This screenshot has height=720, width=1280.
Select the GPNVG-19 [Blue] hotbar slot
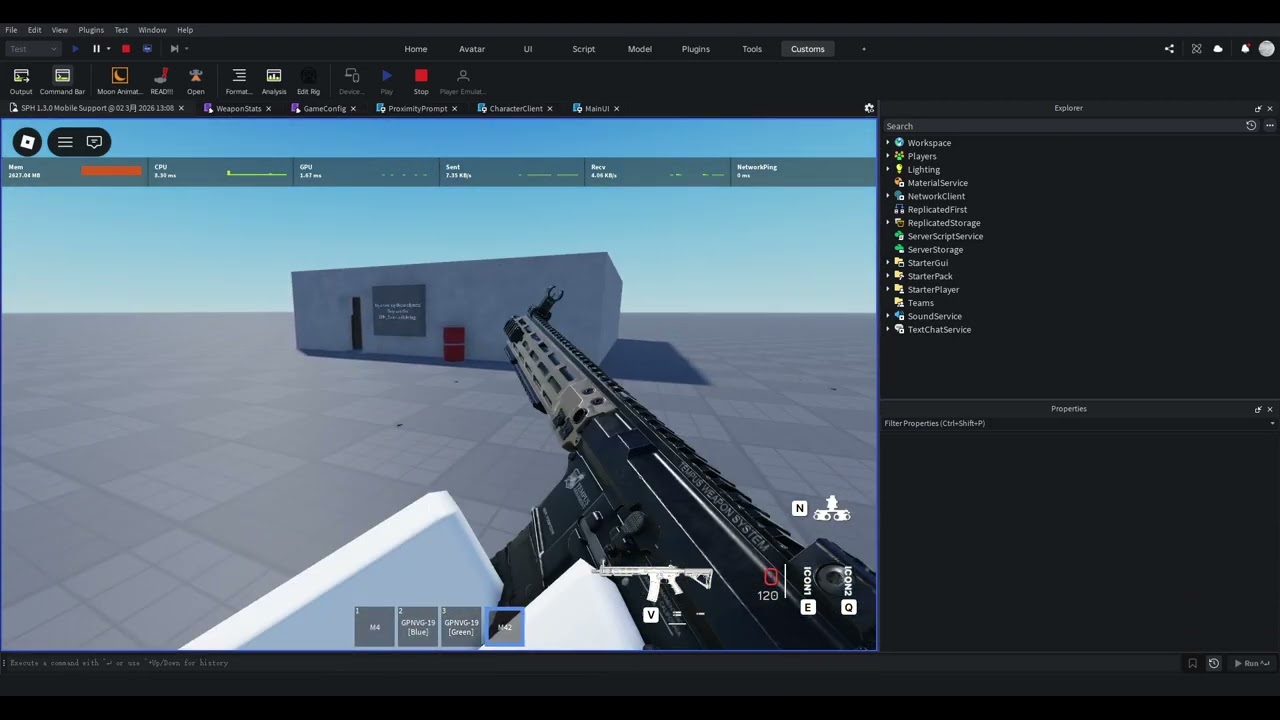point(418,626)
